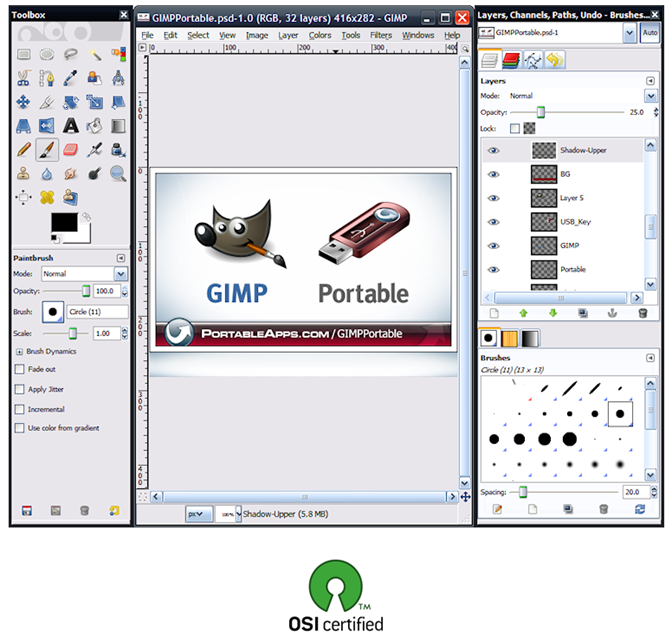Click the new layer page icon
The image size is (672, 638).
(x=494, y=313)
